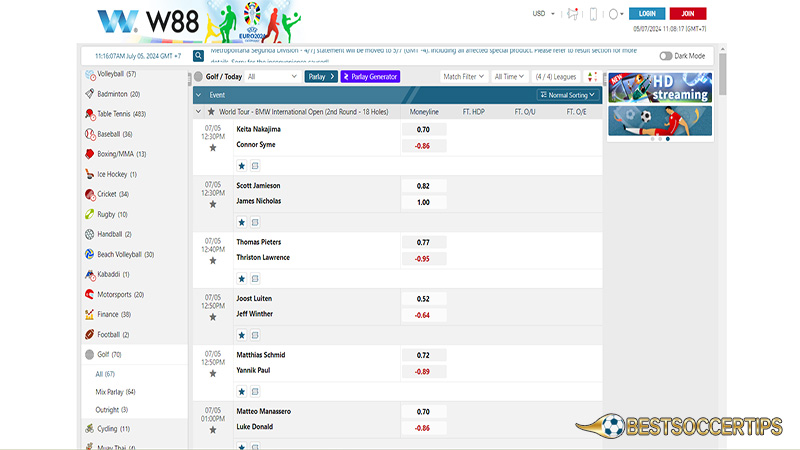Open stats icon for Jamieson vs Nicholas
The image size is (800, 450).
coord(255,222)
